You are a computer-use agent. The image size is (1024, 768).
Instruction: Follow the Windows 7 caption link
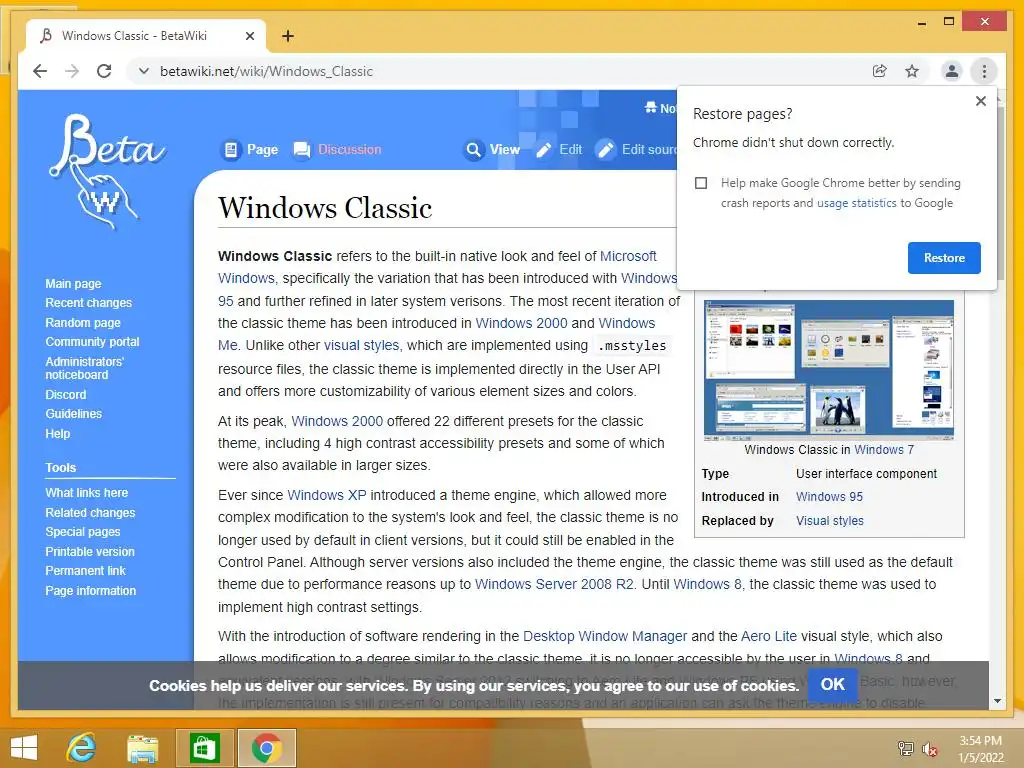tap(884, 449)
